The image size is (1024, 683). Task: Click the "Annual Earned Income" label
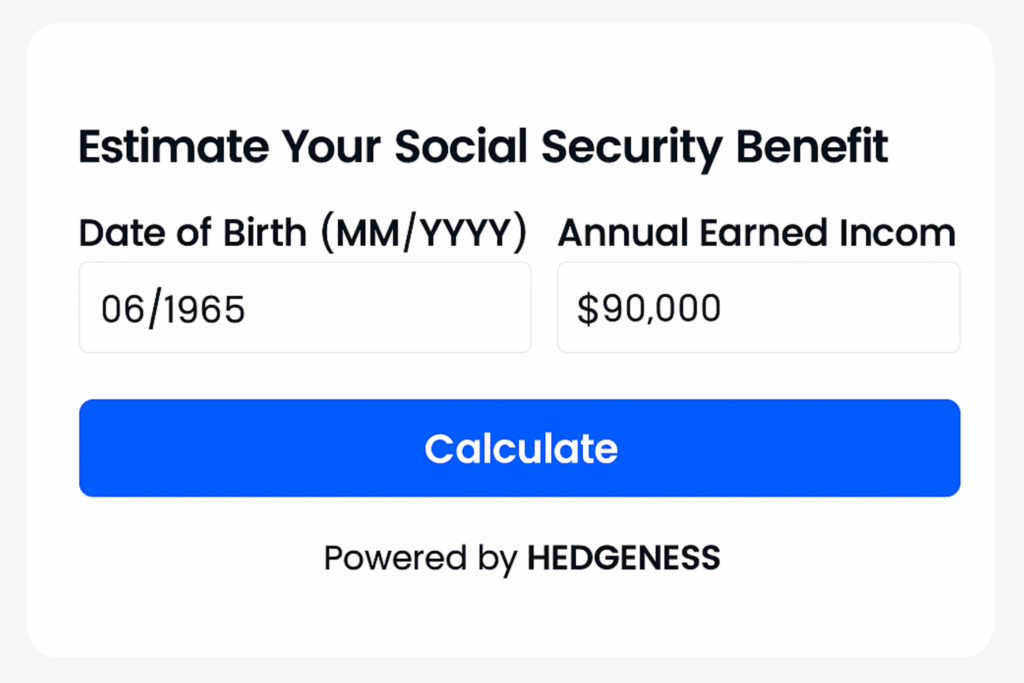coord(756,233)
